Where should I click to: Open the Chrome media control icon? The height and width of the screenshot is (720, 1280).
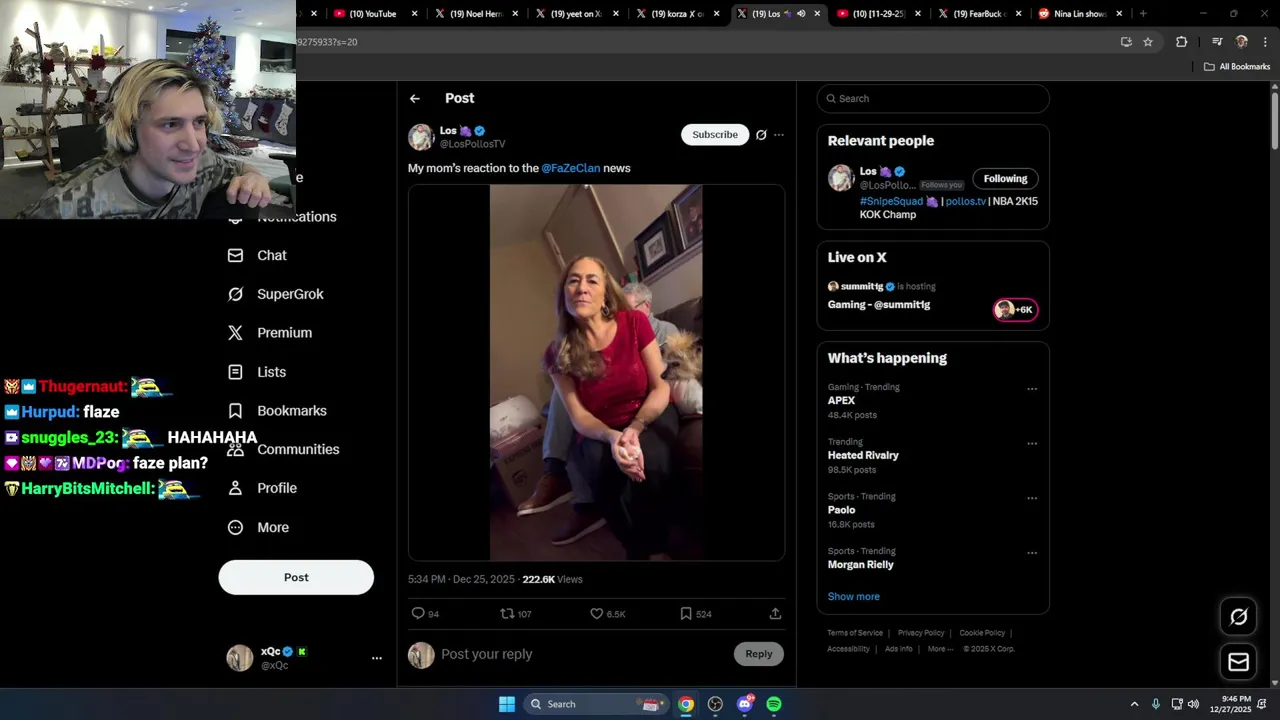1217,42
